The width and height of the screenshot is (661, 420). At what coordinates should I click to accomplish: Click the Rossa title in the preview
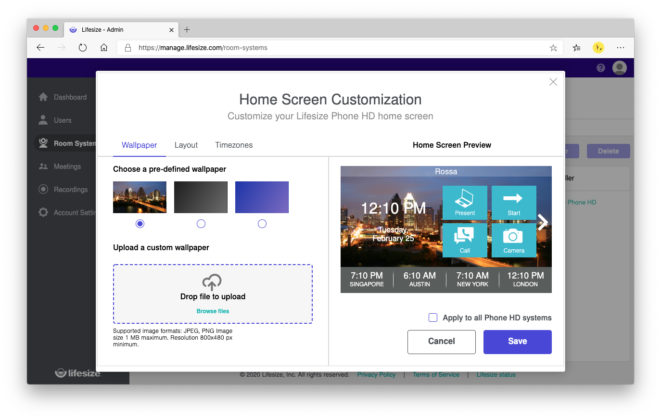coord(446,172)
